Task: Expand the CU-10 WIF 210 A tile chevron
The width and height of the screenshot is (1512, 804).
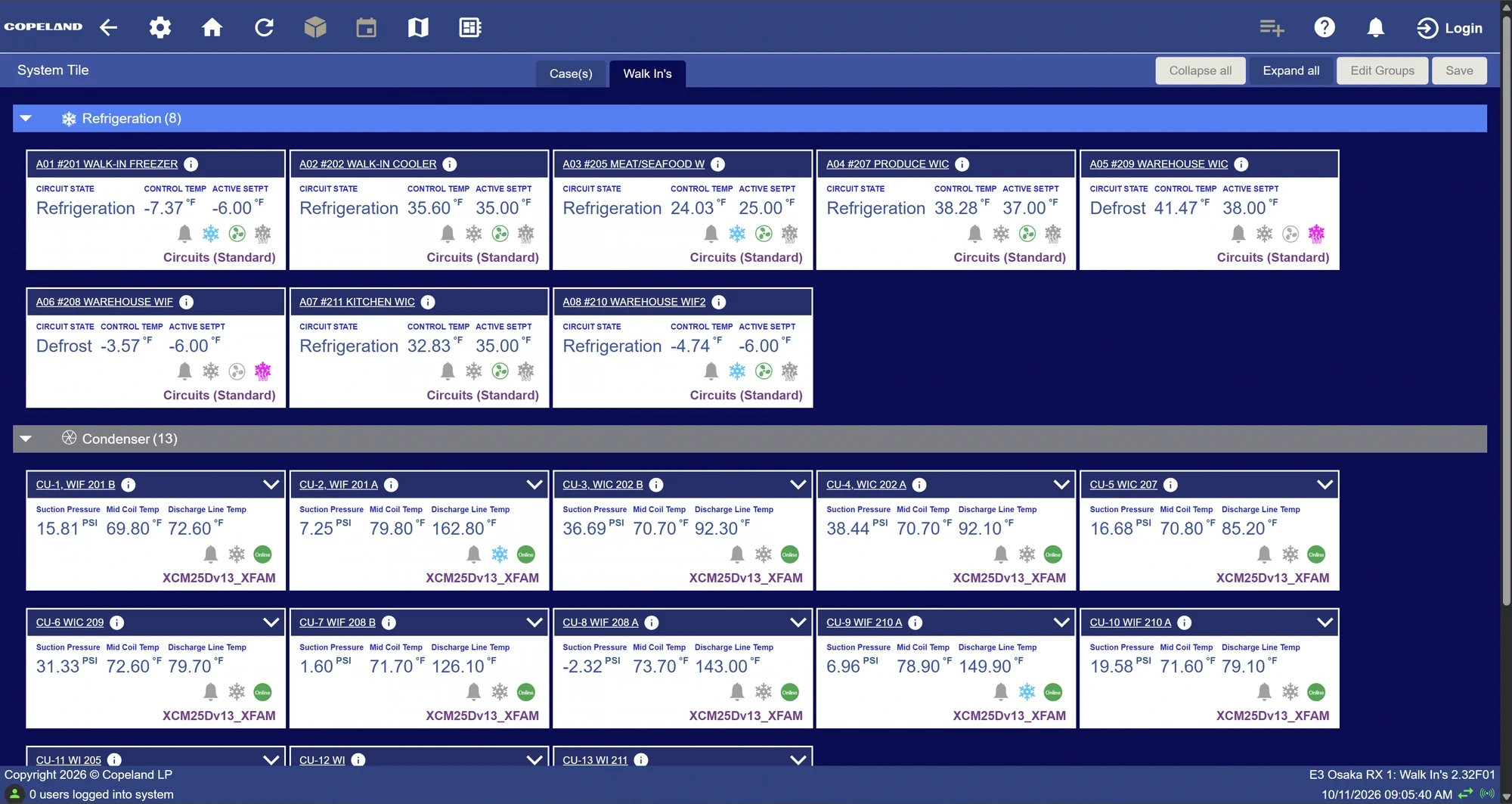Action: (x=1325, y=622)
